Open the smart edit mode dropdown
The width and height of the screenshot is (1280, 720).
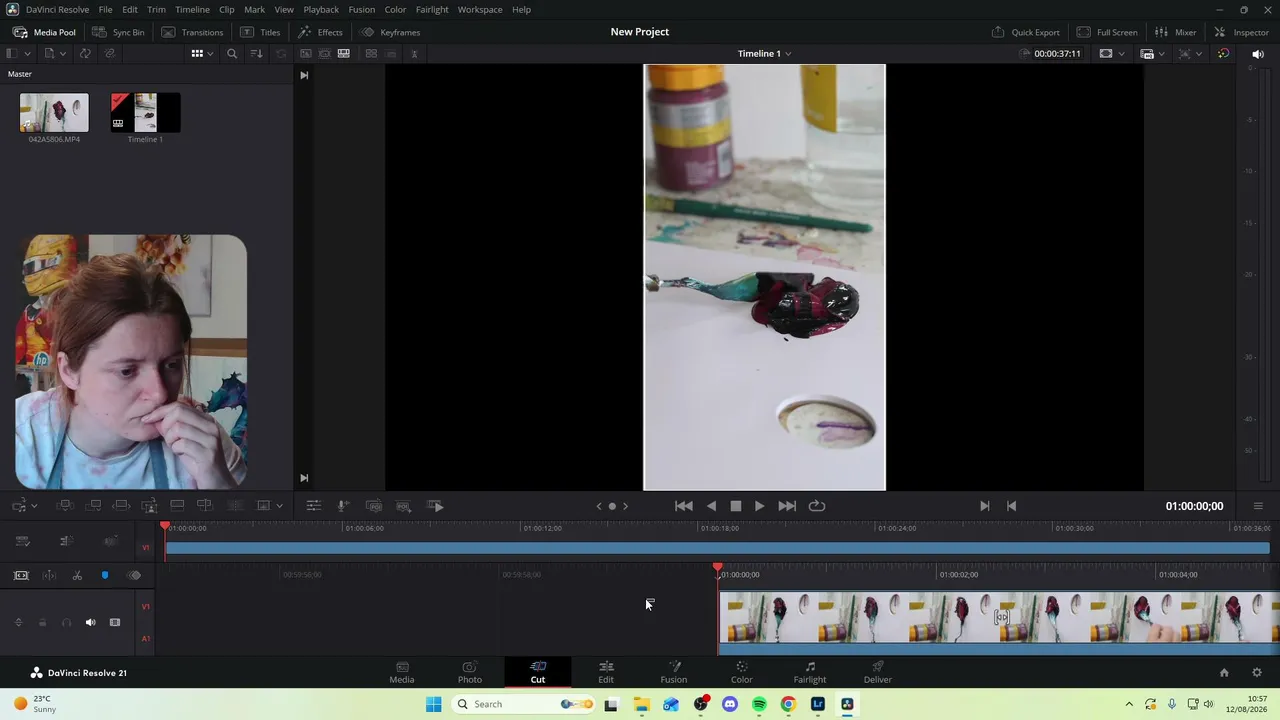35,506
